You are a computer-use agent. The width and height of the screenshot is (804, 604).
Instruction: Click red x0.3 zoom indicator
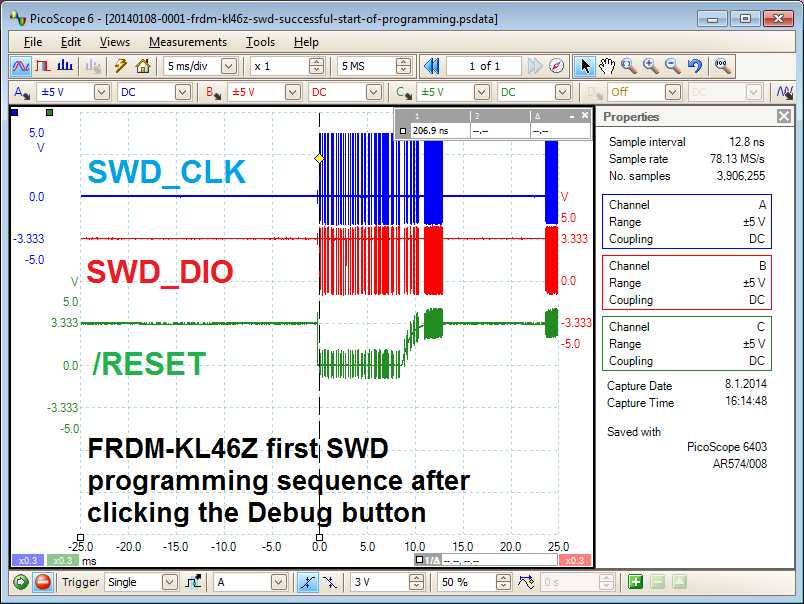click(575, 560)
